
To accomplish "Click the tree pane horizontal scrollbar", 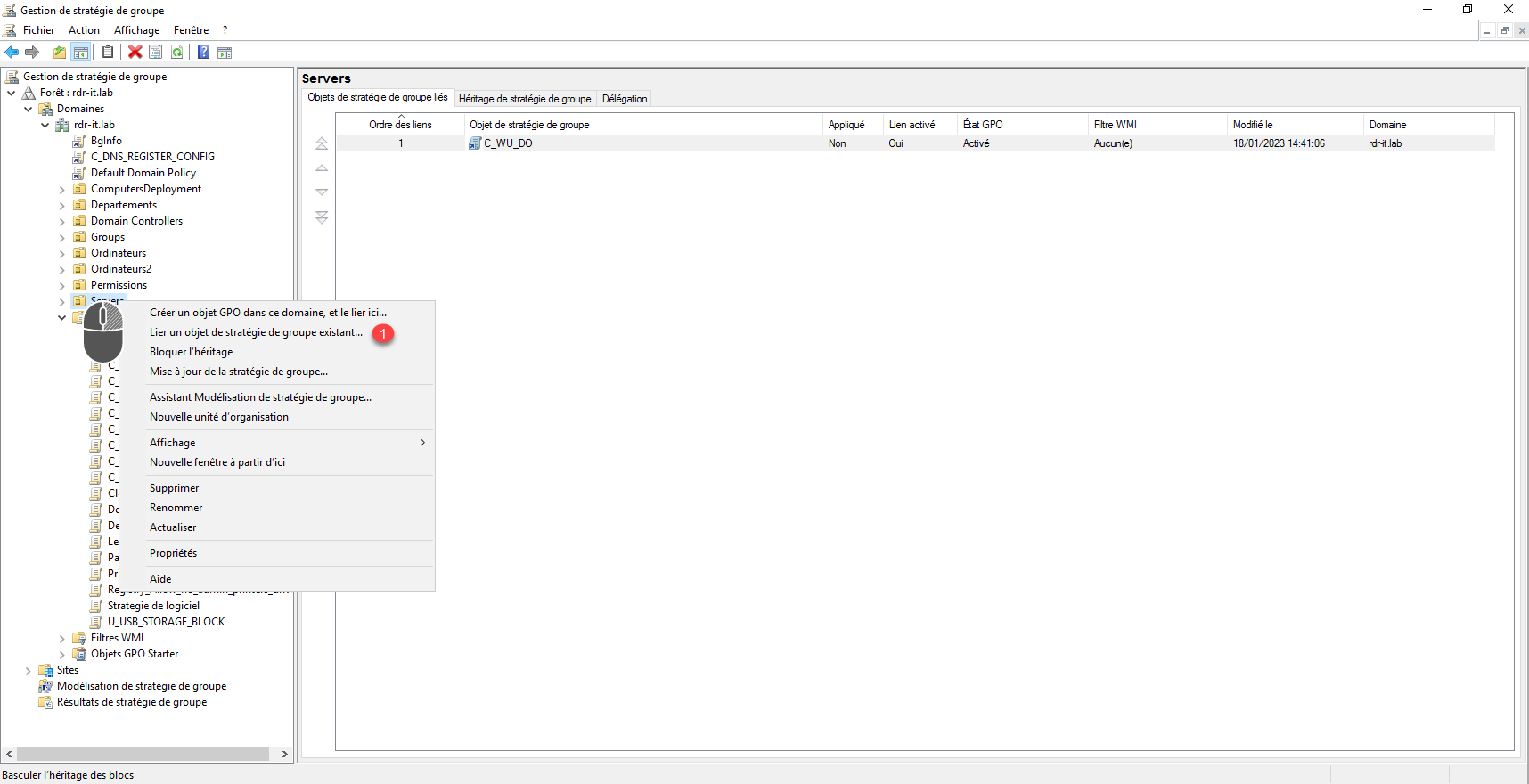I will [143, 755].
